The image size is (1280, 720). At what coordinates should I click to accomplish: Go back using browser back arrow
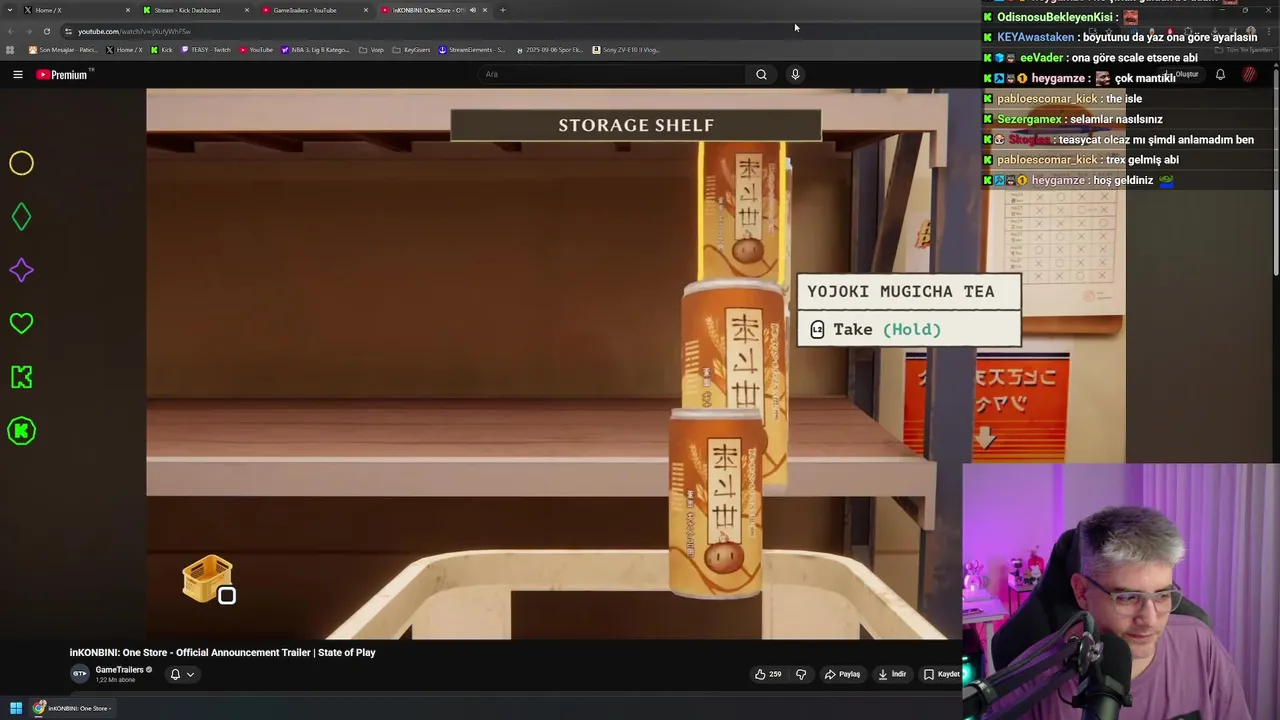10,31
